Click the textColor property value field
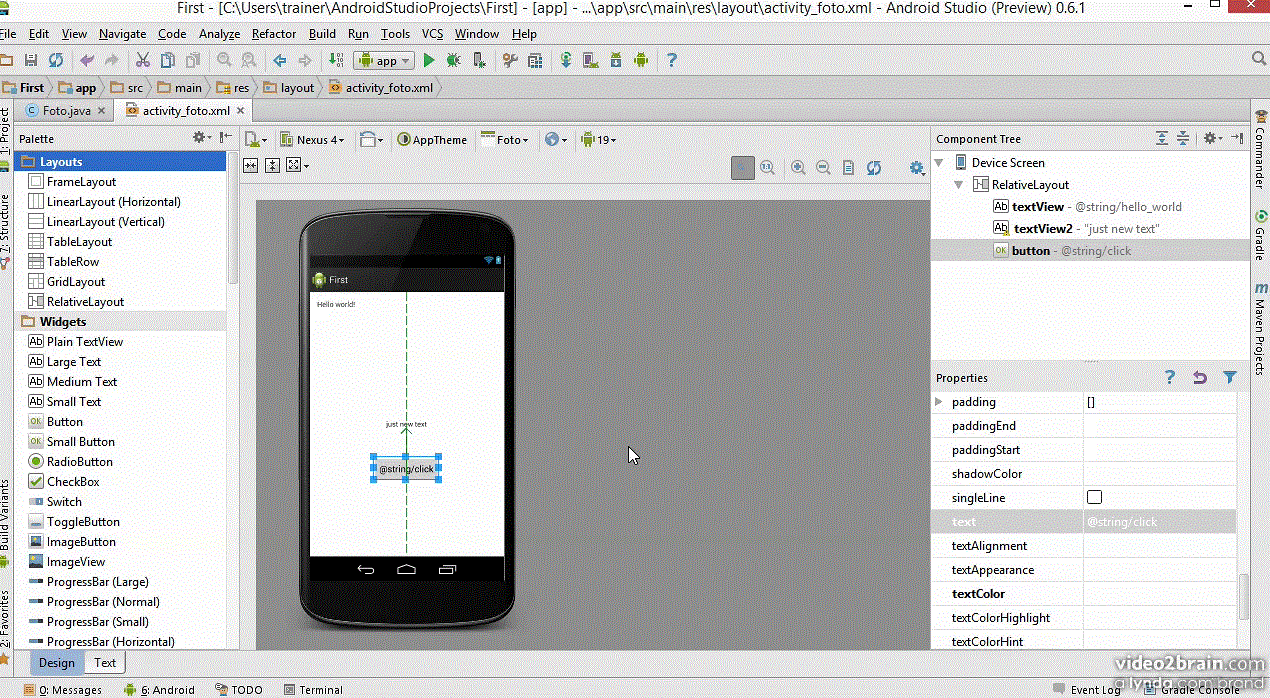The height and width of the screenshot is (698, 1270). tap(1159, 593)
